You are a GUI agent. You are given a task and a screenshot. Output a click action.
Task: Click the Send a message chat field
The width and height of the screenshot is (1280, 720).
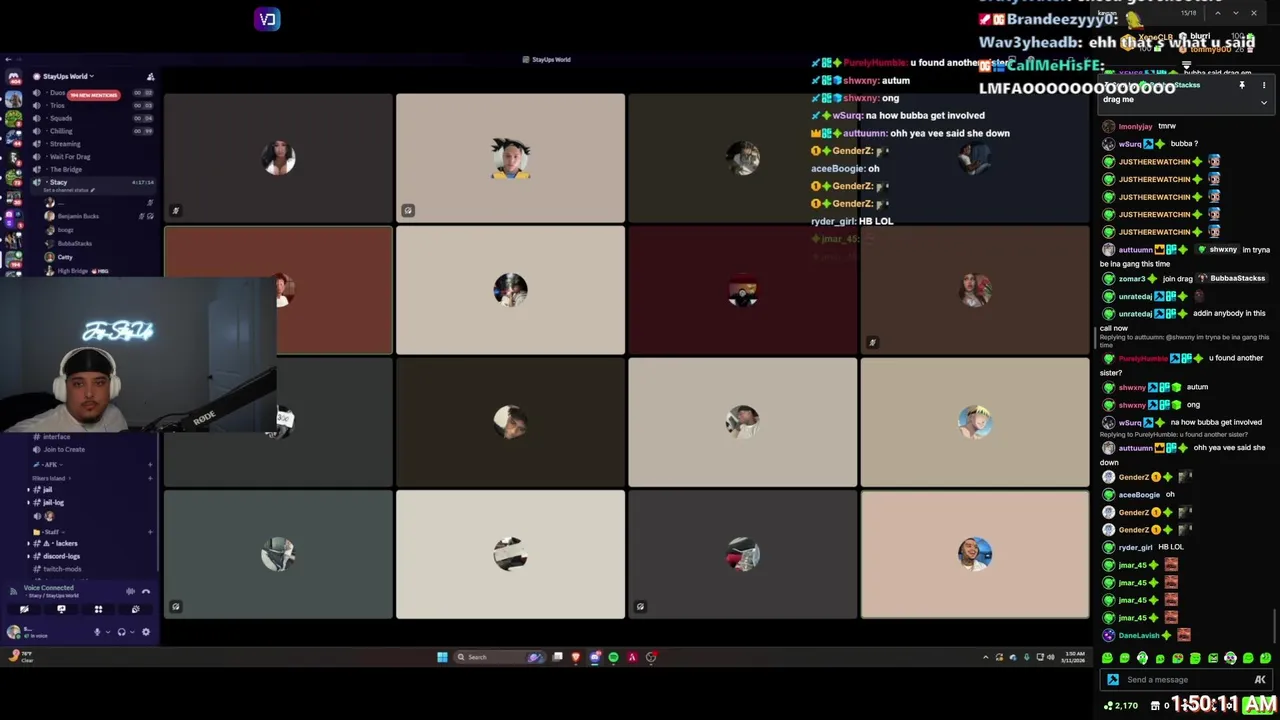coord(1187,680)
